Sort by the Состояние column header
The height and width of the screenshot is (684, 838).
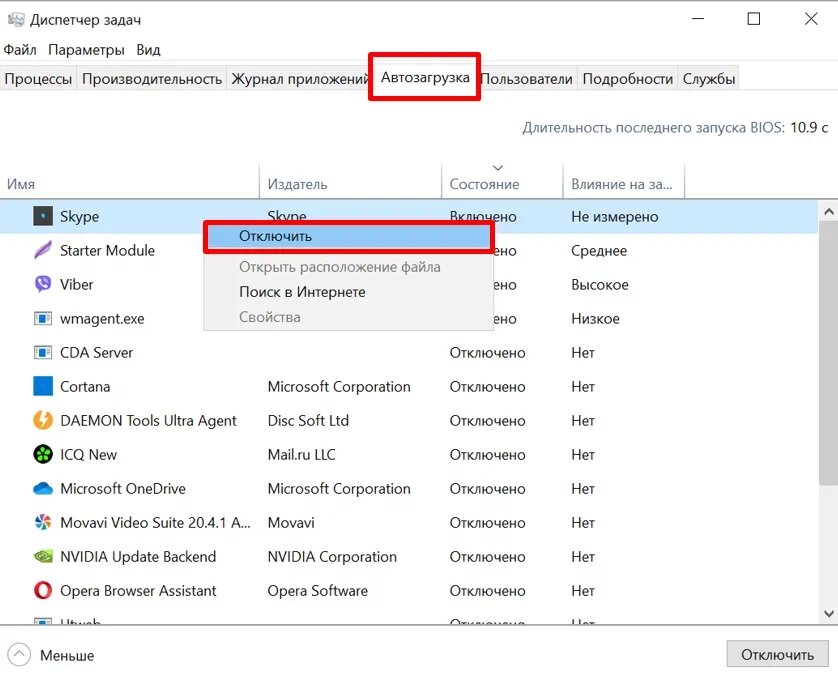[x=502, y=184]
